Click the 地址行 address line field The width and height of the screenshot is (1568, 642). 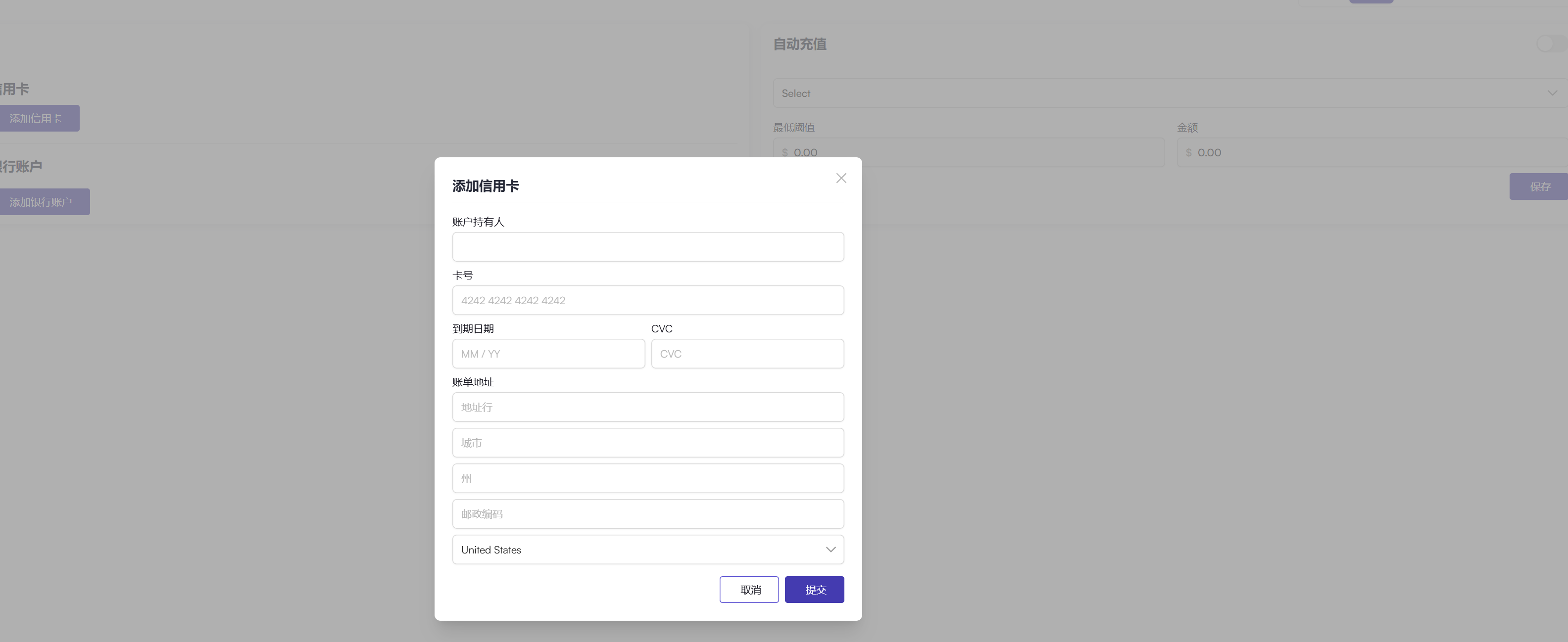click(648, 407)
